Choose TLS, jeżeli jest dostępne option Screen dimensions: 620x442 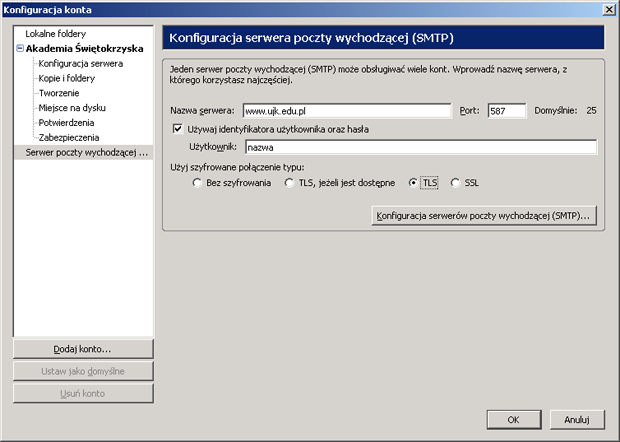point(291,183)
